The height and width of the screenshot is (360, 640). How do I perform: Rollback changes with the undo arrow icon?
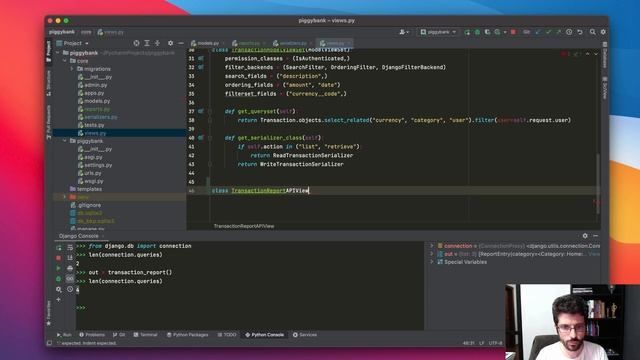click(x=580, y=32)
